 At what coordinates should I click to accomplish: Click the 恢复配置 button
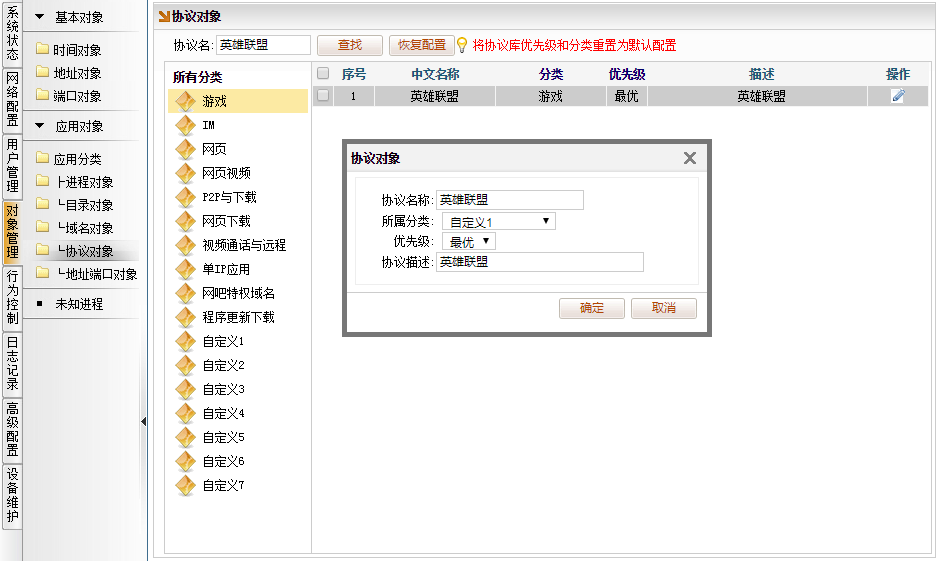pos(421,45)
